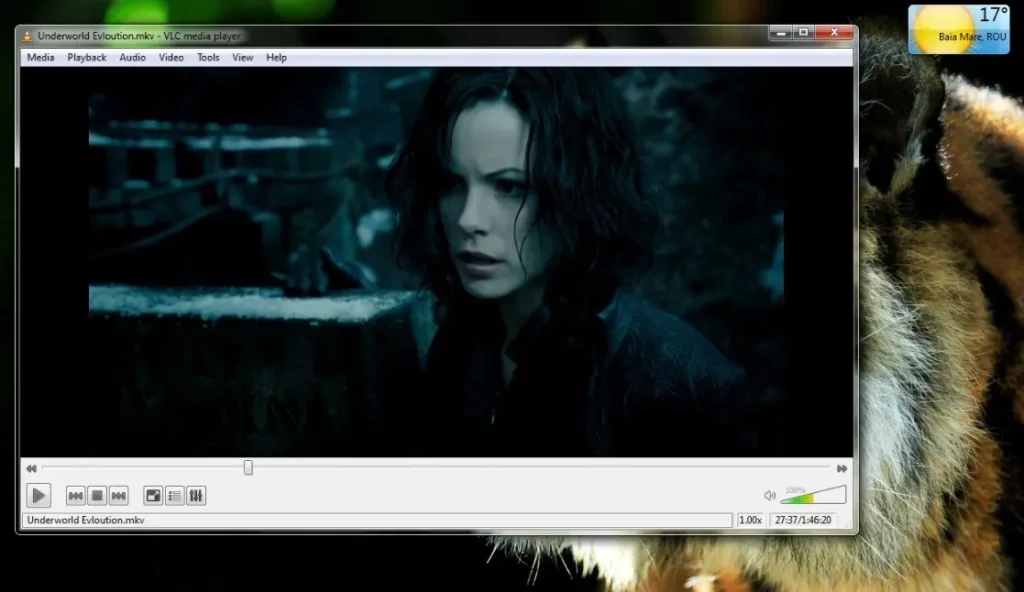
Task: Click the VLC window title text
Action: coord(139,36)
